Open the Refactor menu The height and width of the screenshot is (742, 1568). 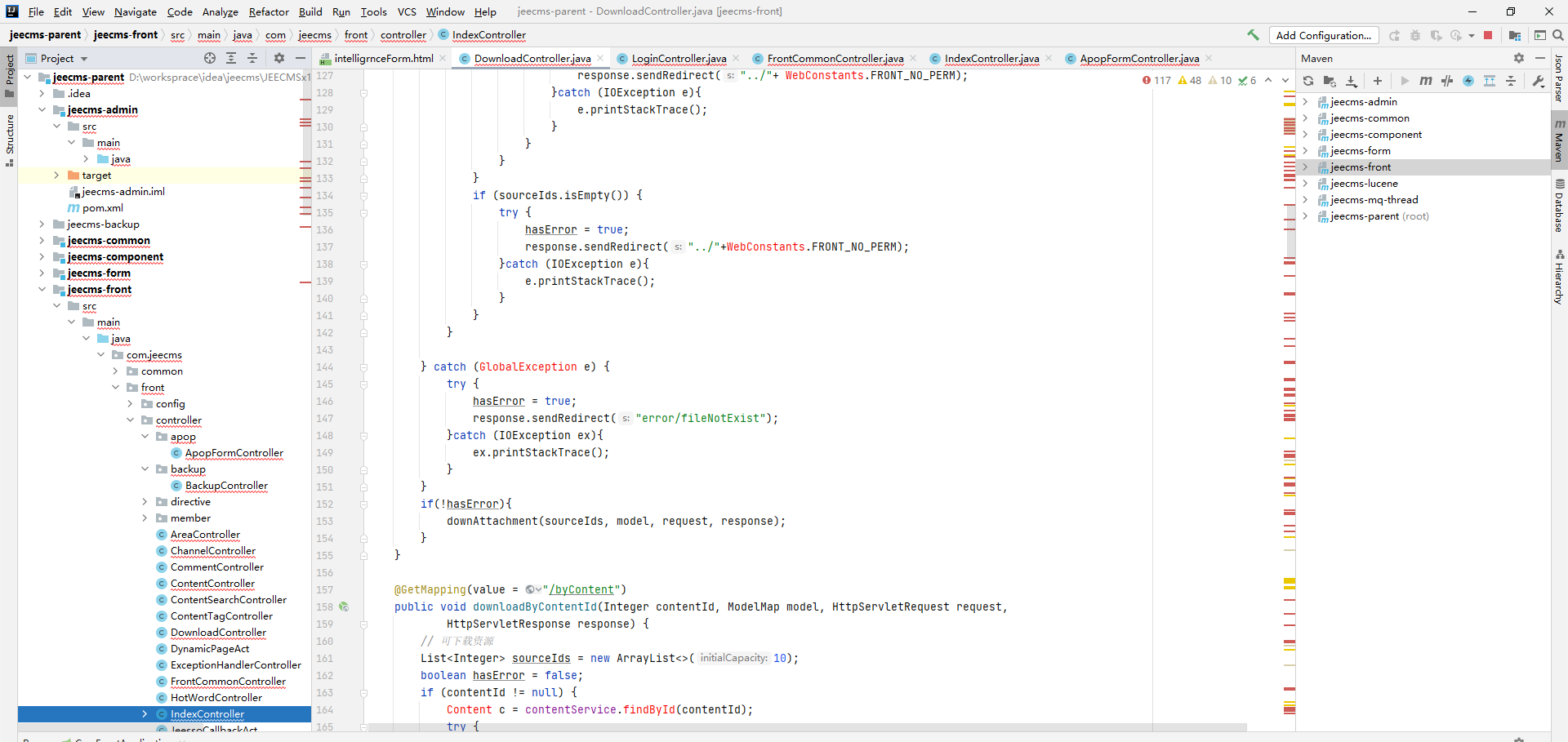(269, 11)
